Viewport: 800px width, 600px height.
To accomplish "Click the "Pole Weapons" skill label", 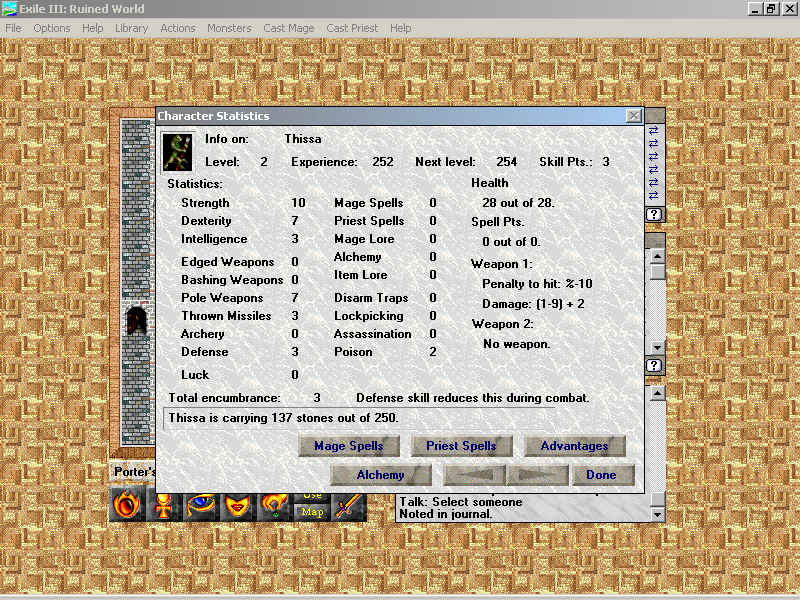I will (x=222, y=298).
